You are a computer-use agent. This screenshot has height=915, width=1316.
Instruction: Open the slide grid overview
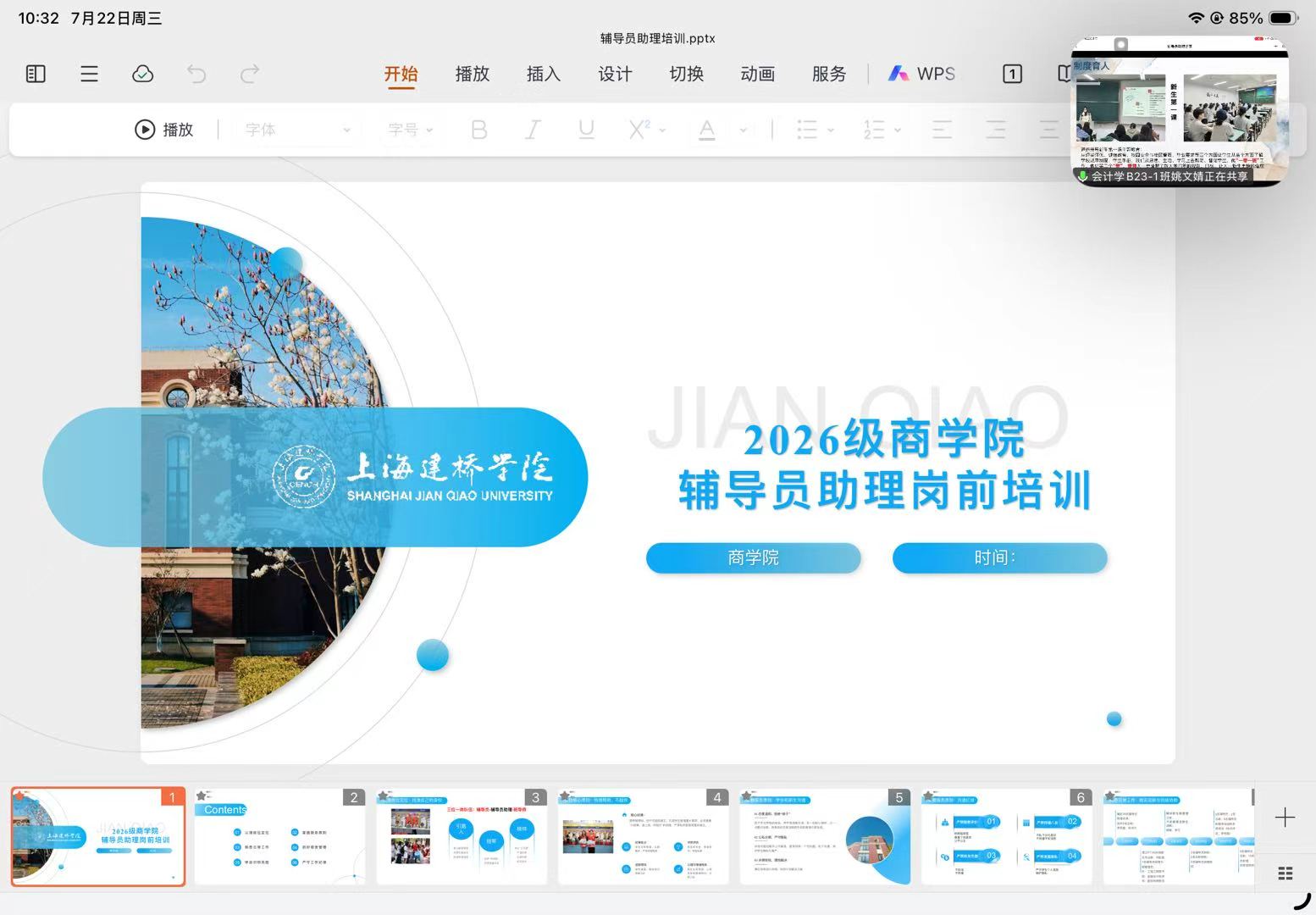(x=1285, y=873)
